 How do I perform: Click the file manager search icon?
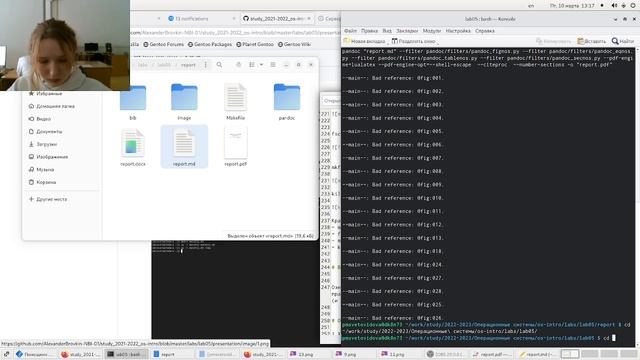(219, 65)
